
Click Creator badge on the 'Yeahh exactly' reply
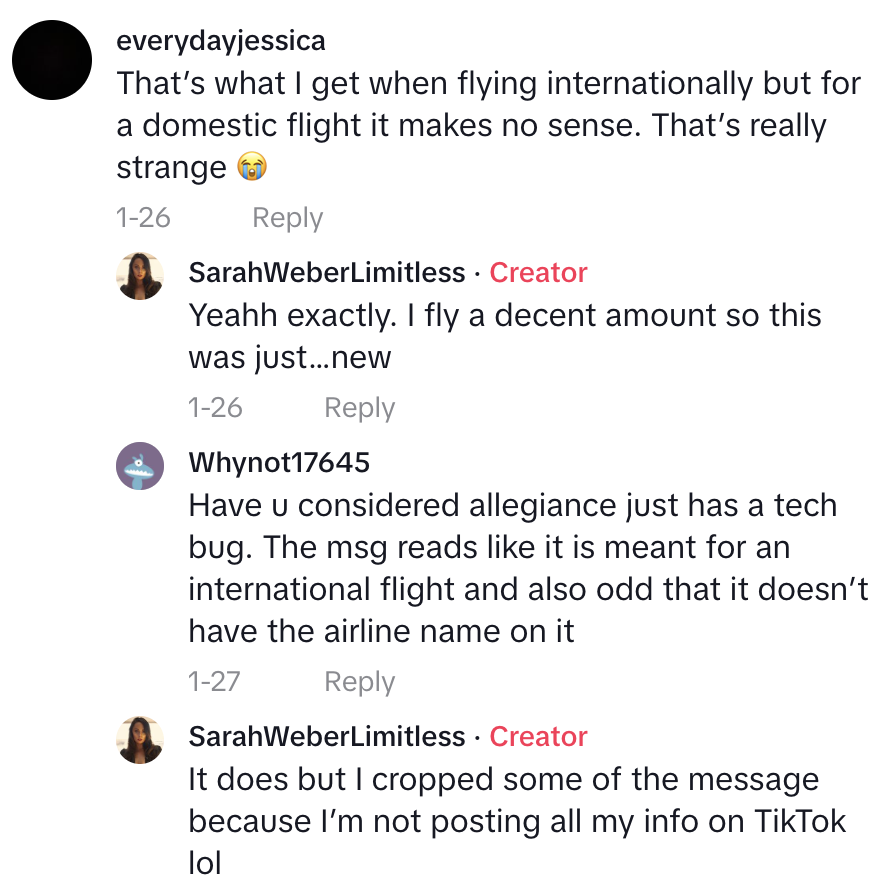[x=538, y=272]
